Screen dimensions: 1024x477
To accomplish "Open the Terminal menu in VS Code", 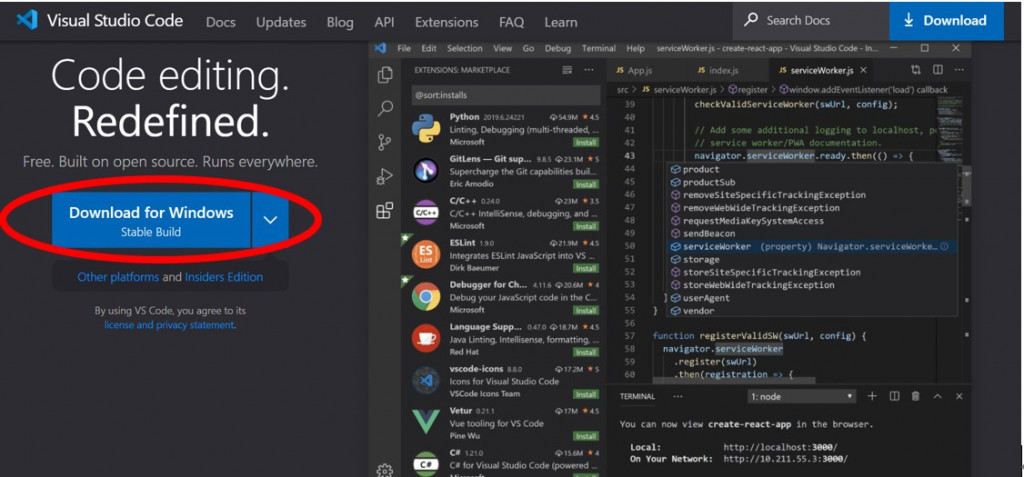I will [599, 48].
